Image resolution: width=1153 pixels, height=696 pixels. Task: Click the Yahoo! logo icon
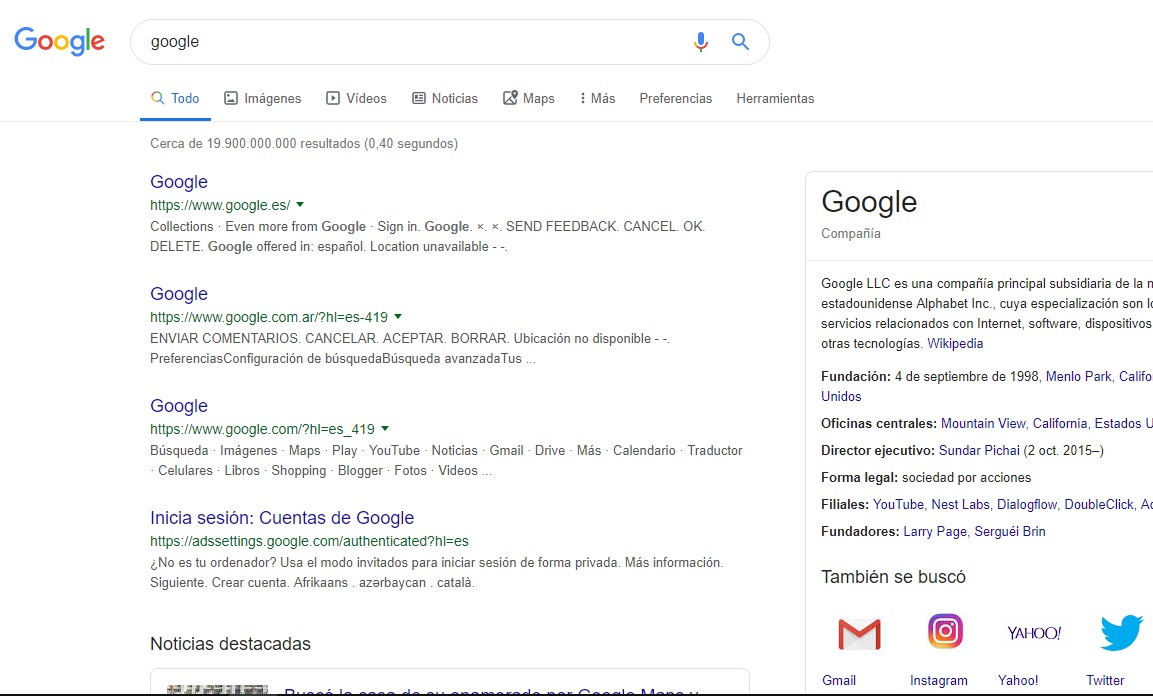tap(1033, 633)
